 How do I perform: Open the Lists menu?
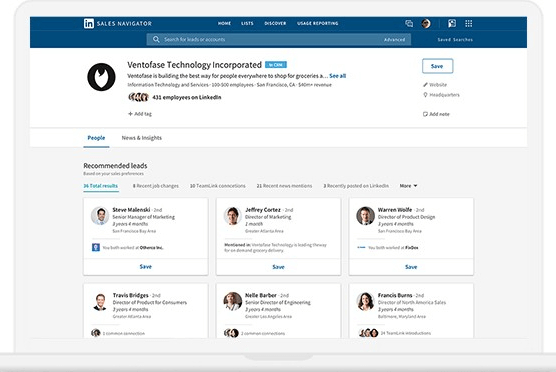click(x=247, y=23)
